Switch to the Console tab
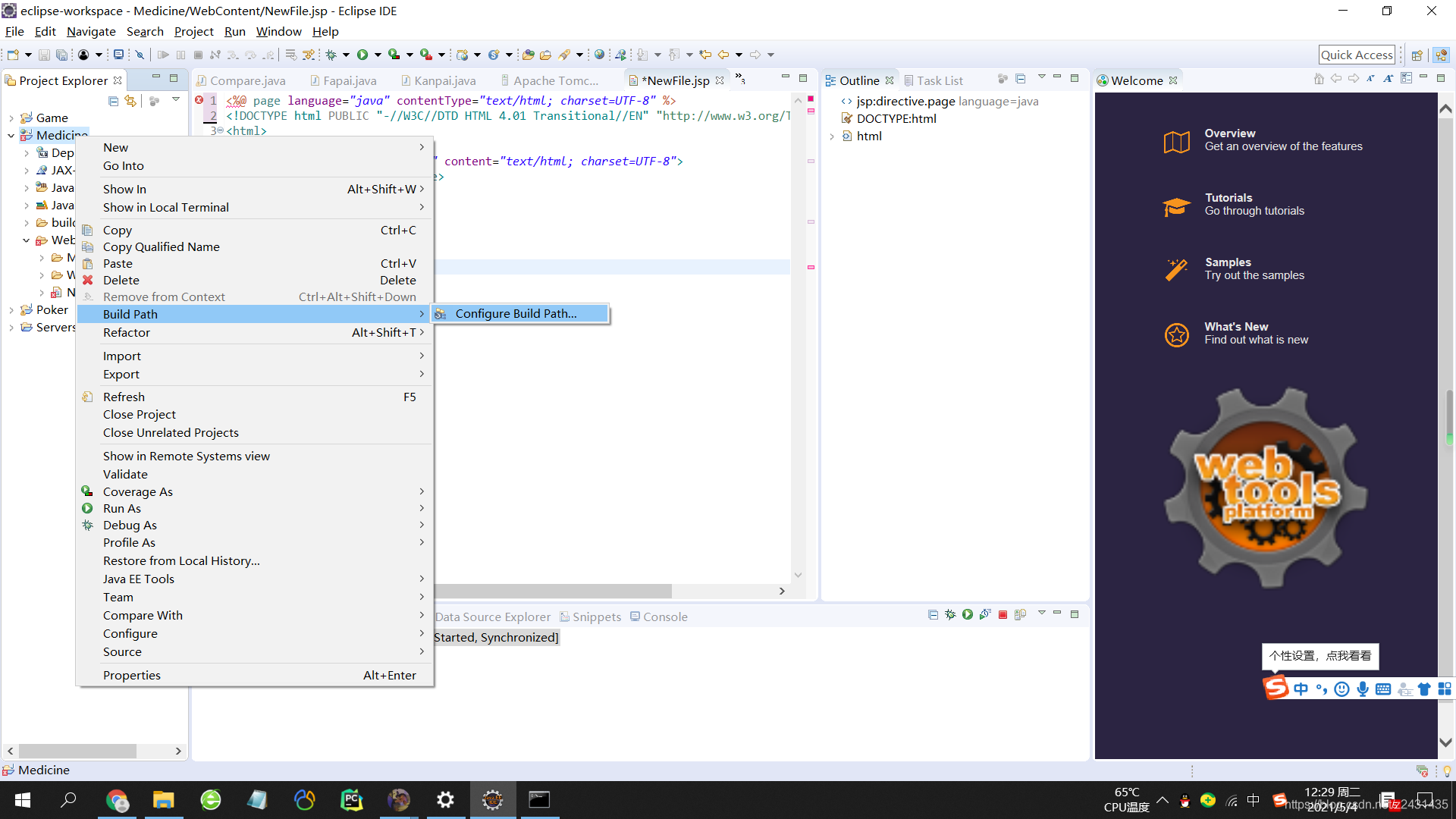The image size is (1456, 819). click(x=658, y=617)
